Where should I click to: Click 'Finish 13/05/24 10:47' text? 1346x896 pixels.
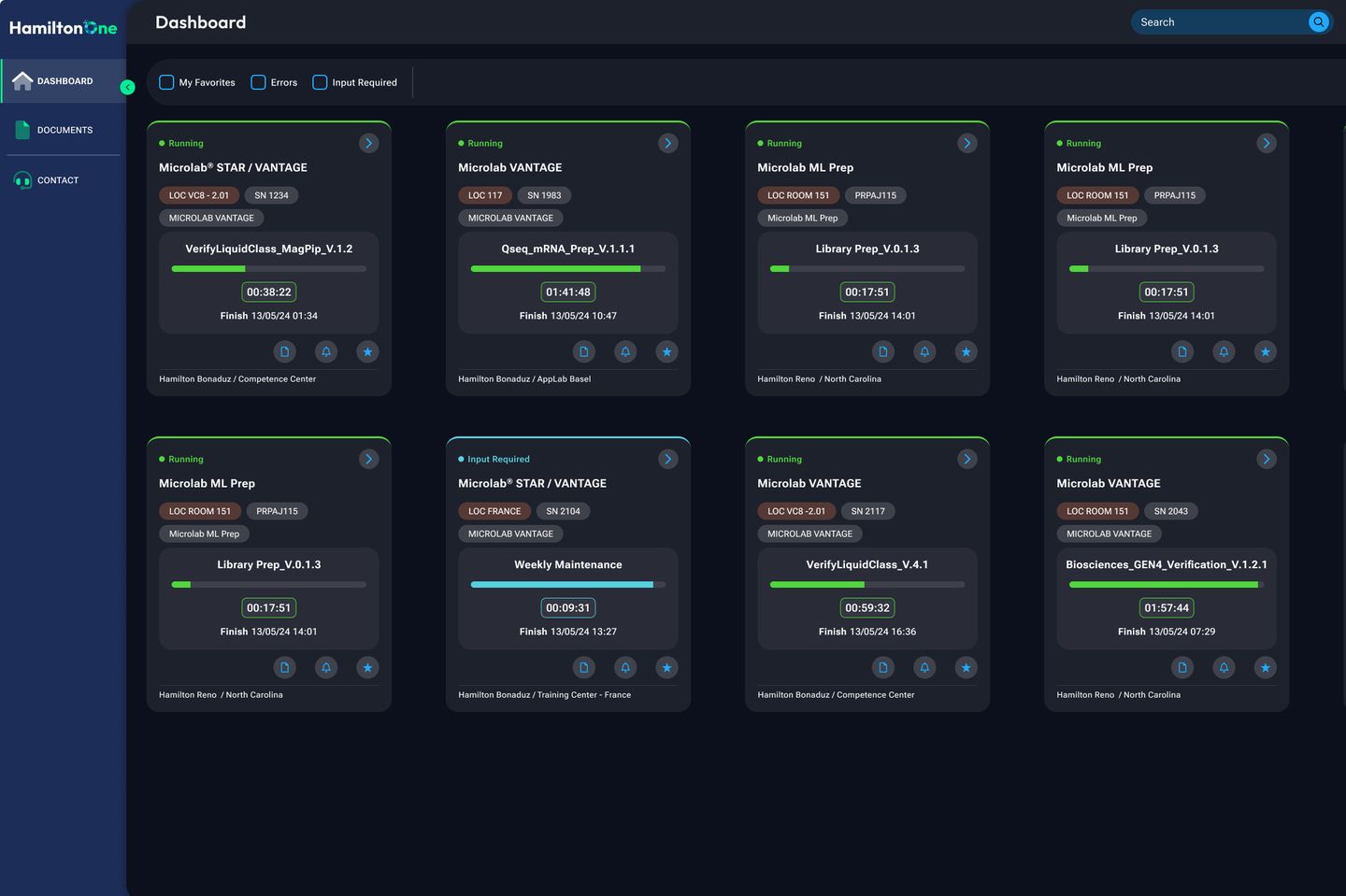click(568, 316)
